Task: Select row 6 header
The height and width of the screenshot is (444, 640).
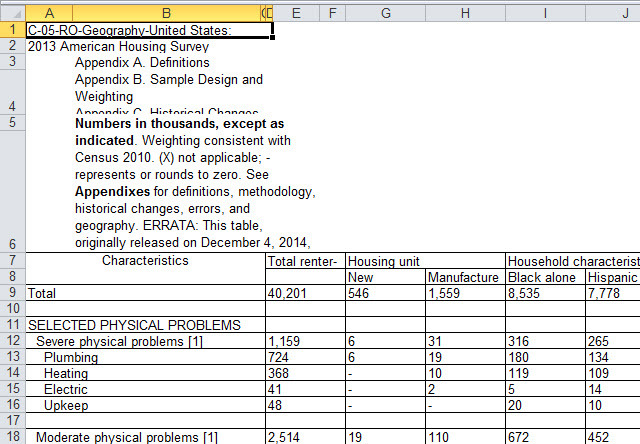Action: (13, 191)
